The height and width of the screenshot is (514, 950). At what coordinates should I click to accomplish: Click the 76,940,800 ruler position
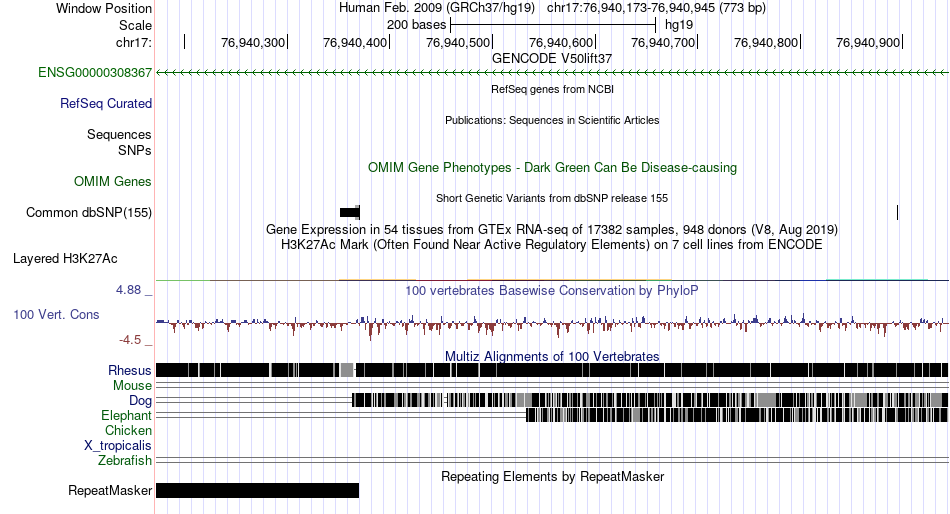tap(766, 42)
